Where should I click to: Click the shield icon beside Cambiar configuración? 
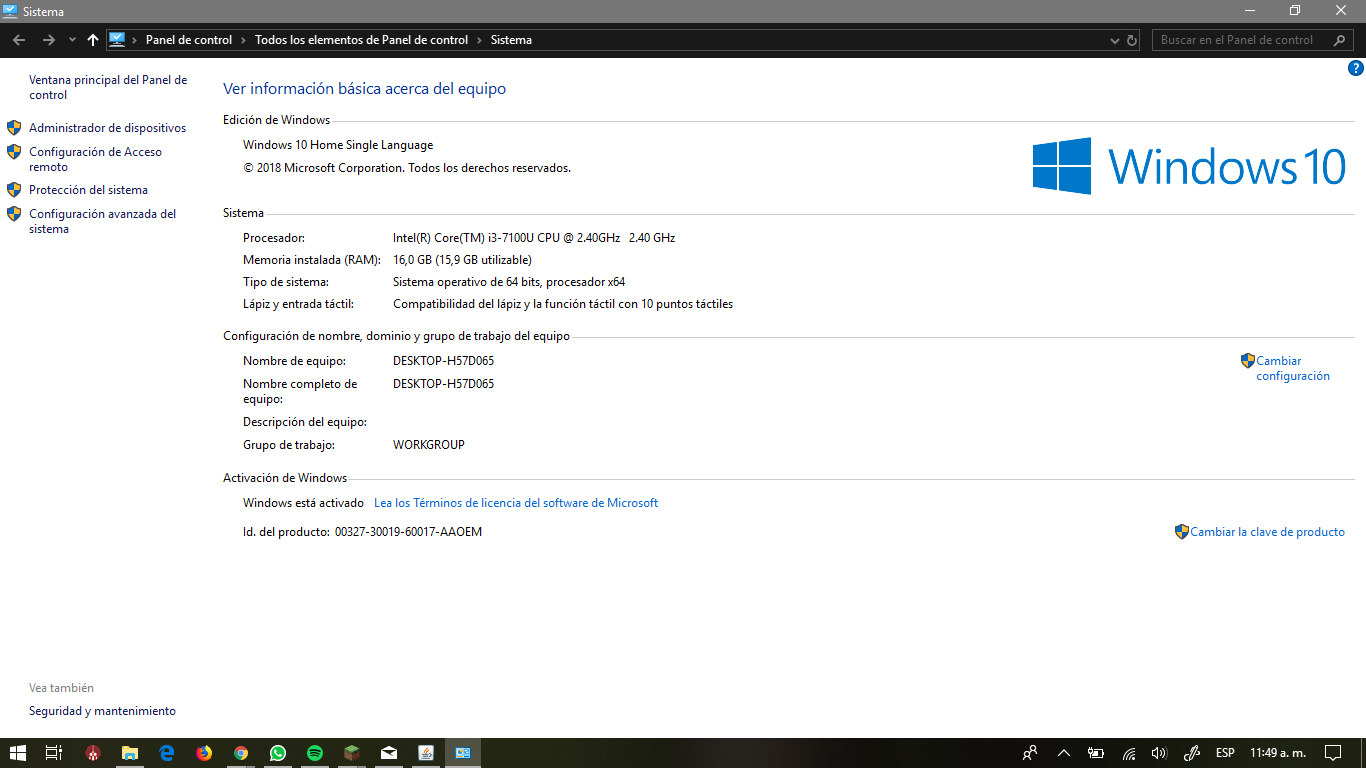(1248, 361)
